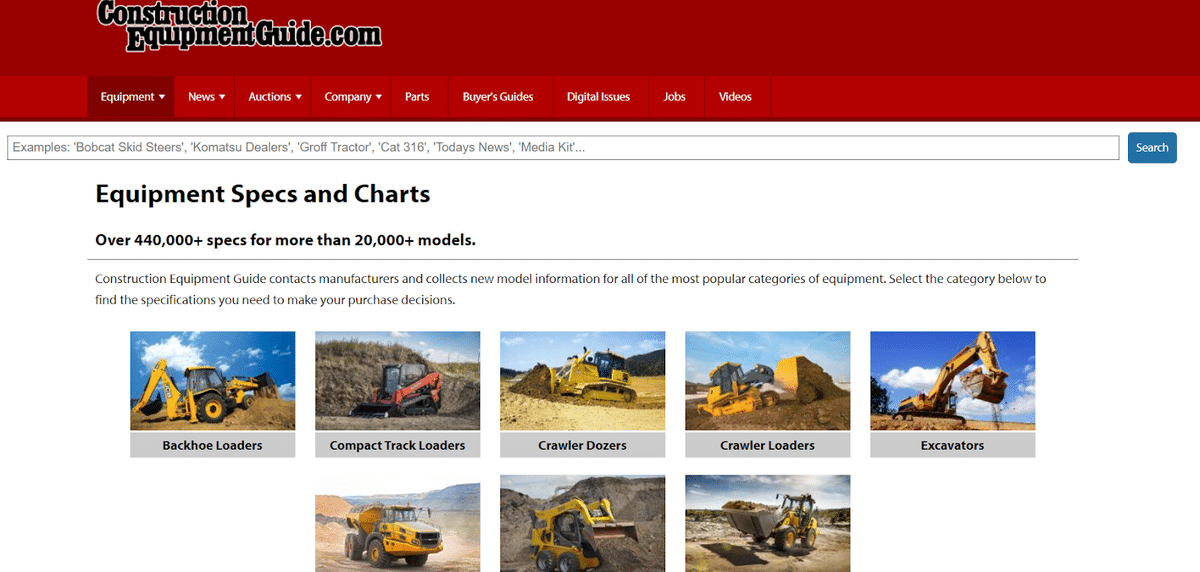Click the yellow articulated dump truck image
The image size is (1200, 572).
click(x=397, y=523)
